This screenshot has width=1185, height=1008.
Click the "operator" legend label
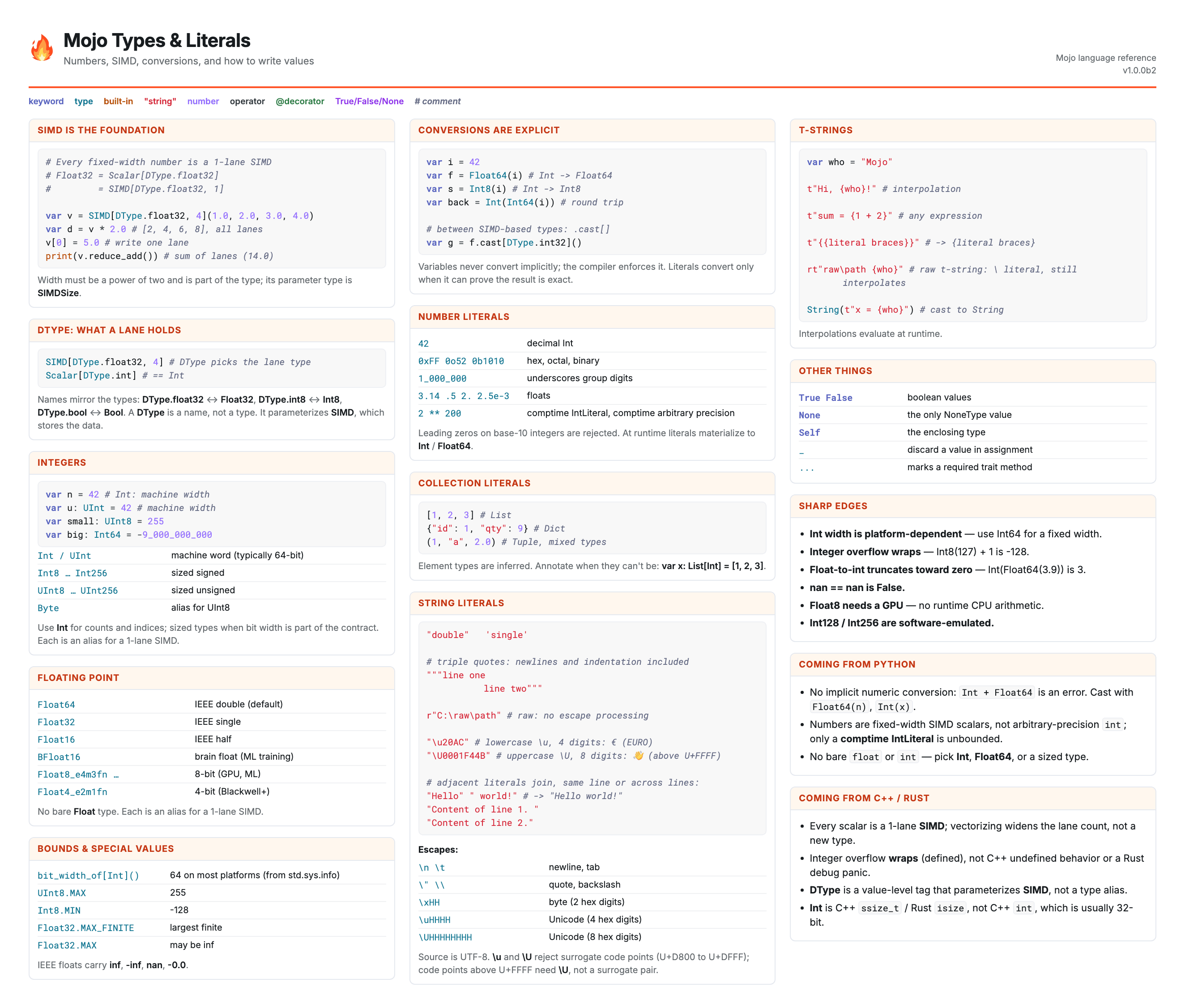pyautogui.click(x=247, y=101)
